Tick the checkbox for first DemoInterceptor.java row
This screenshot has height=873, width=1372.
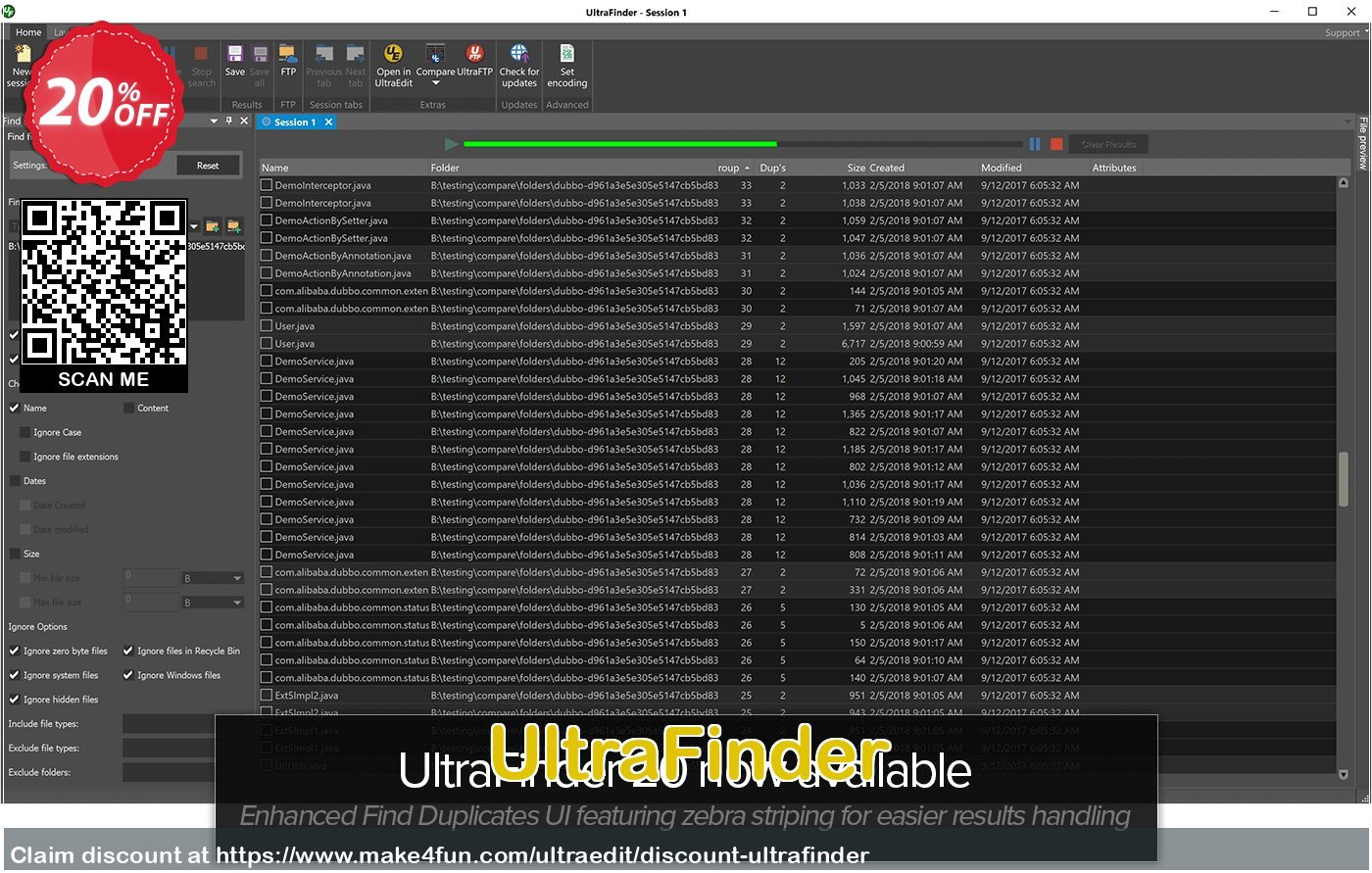(267, 185)
